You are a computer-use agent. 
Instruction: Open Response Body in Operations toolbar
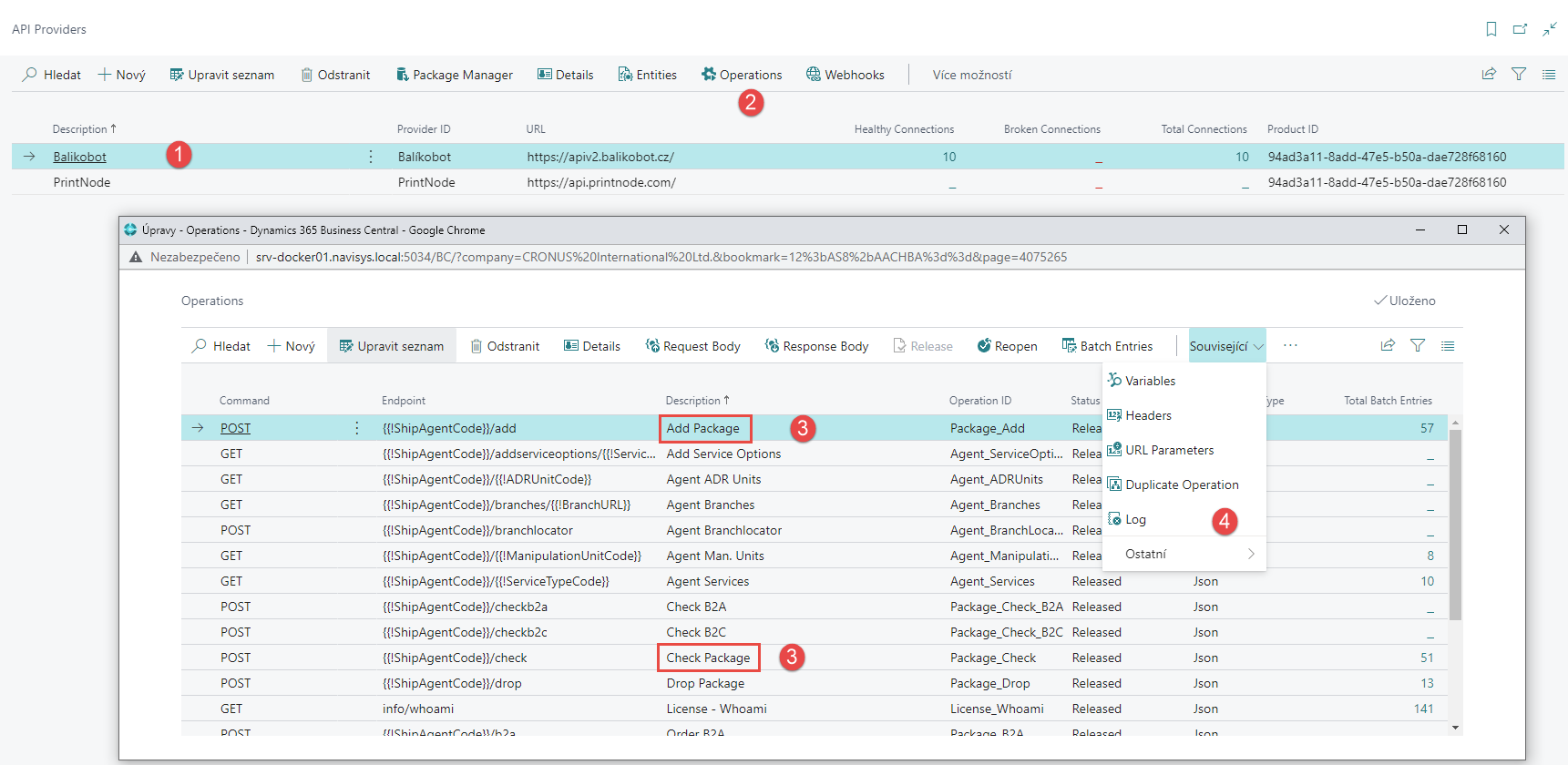(816, 346)
